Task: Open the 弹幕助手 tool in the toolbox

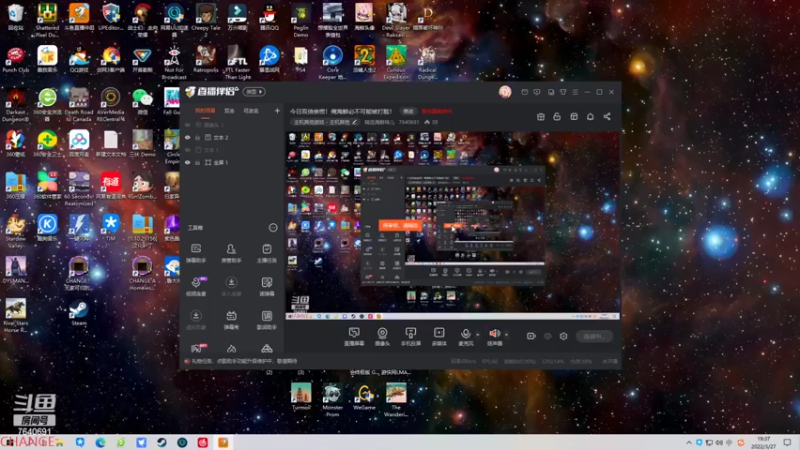Action: pyautogui.click(x=196, y=253)
